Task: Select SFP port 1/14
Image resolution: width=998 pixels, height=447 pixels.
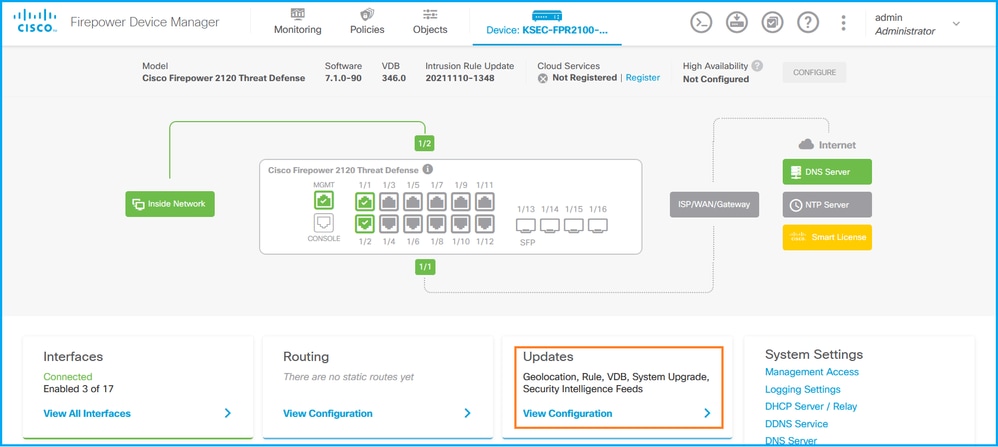Action: coord(550,224)
